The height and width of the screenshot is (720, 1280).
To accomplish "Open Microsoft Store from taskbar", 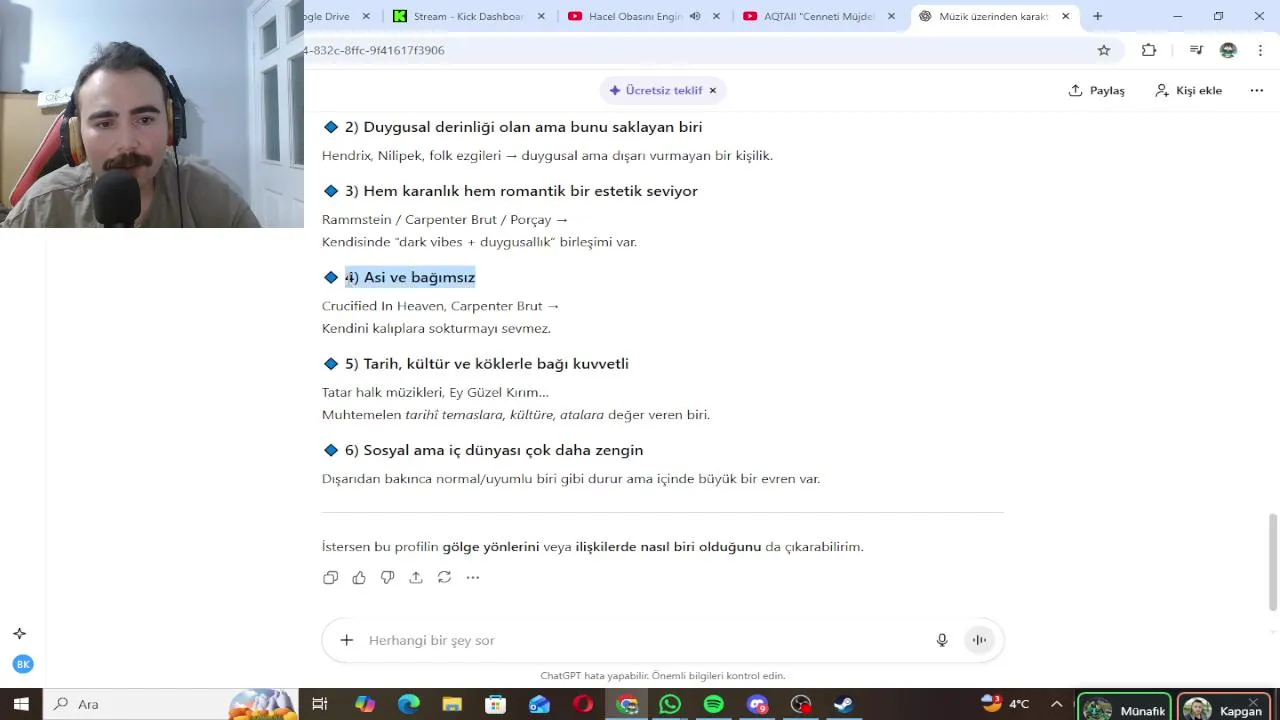I will click(x=496, y=704).
